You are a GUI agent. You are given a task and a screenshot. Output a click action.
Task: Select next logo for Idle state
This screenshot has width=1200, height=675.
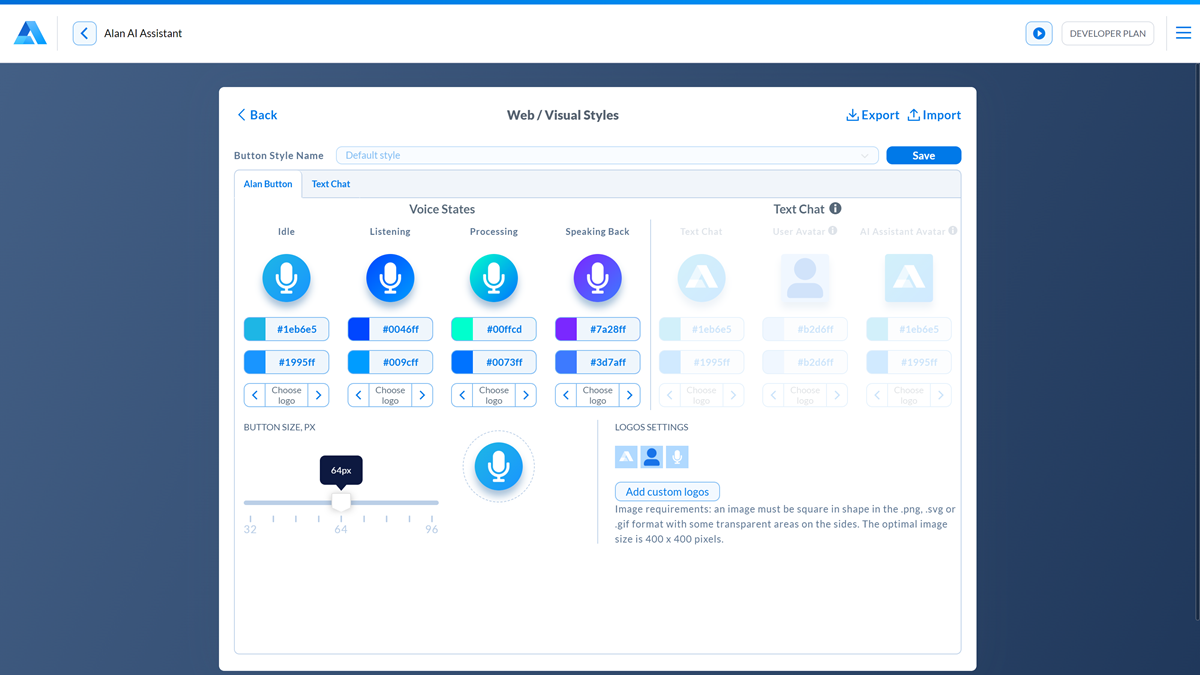click(319, 395)
